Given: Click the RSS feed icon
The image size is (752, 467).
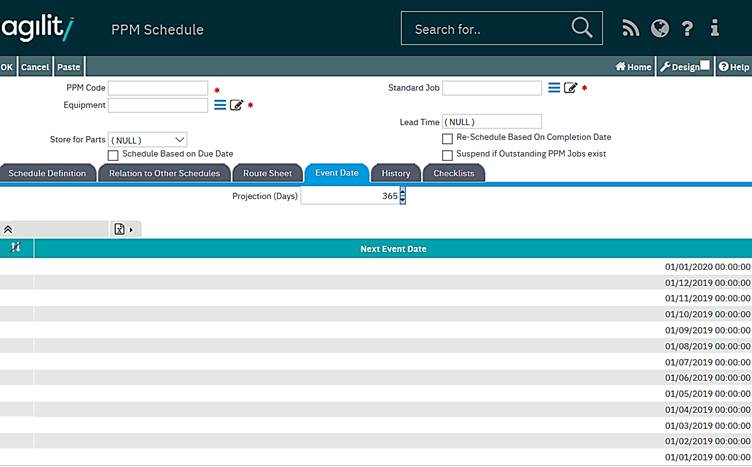Looking at the screenshot, I should click(x=630, y=28).
